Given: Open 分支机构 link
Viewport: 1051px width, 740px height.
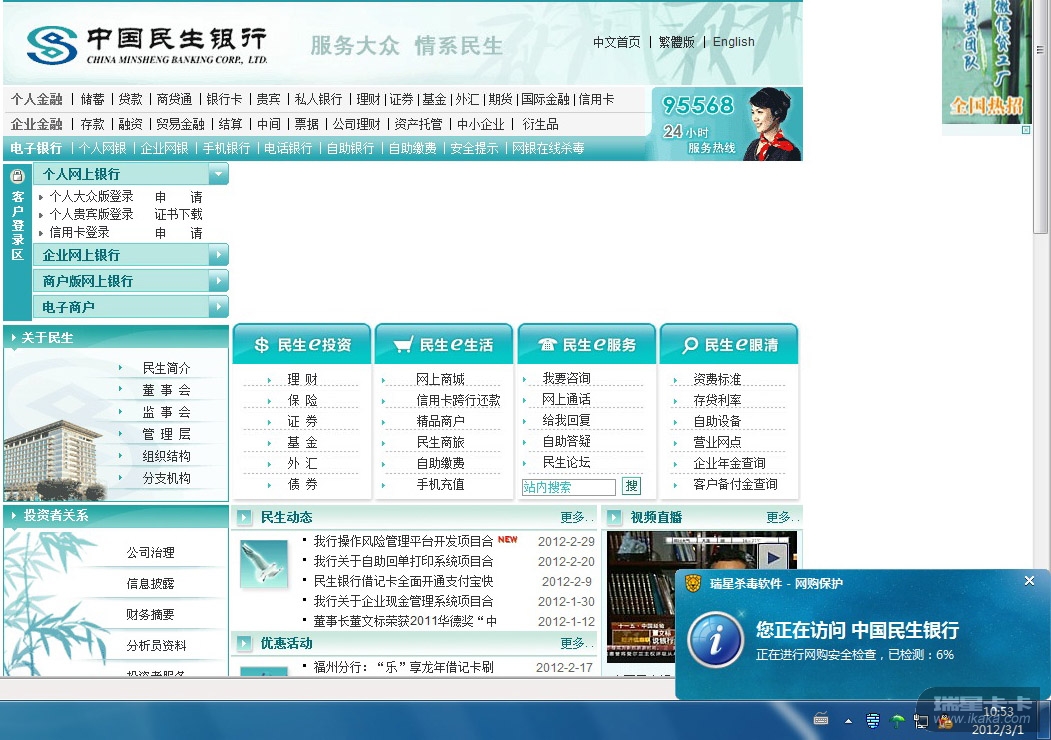Looking at the screenshot, I should (x=166, y=478).
